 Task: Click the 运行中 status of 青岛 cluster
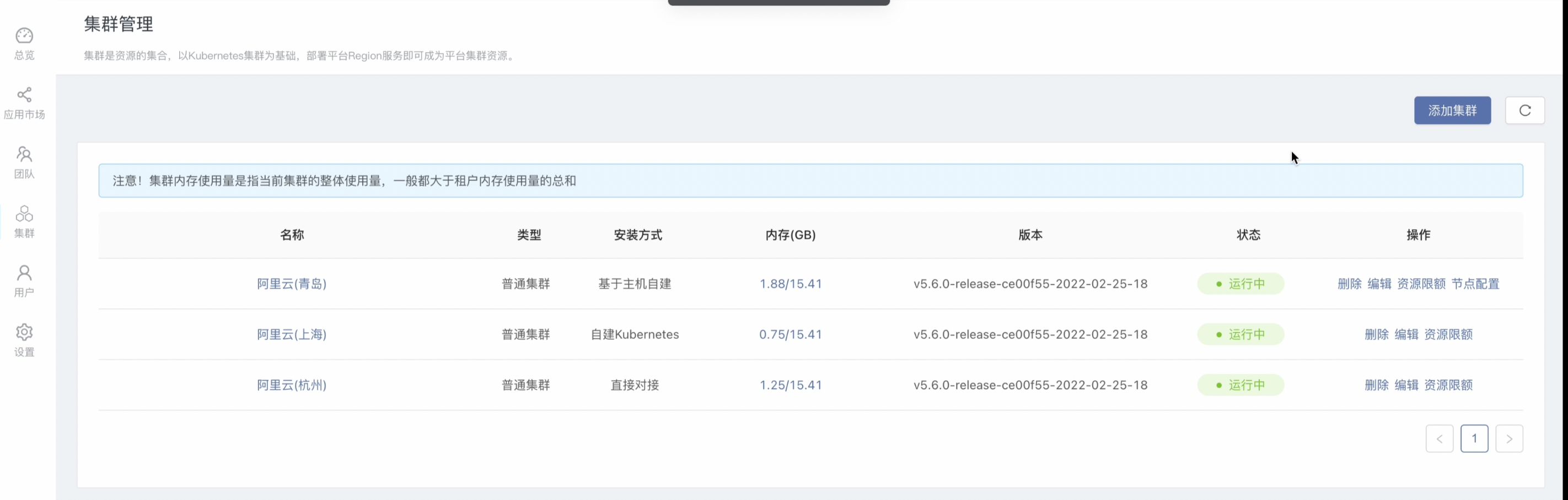[x=1241, y=284]
